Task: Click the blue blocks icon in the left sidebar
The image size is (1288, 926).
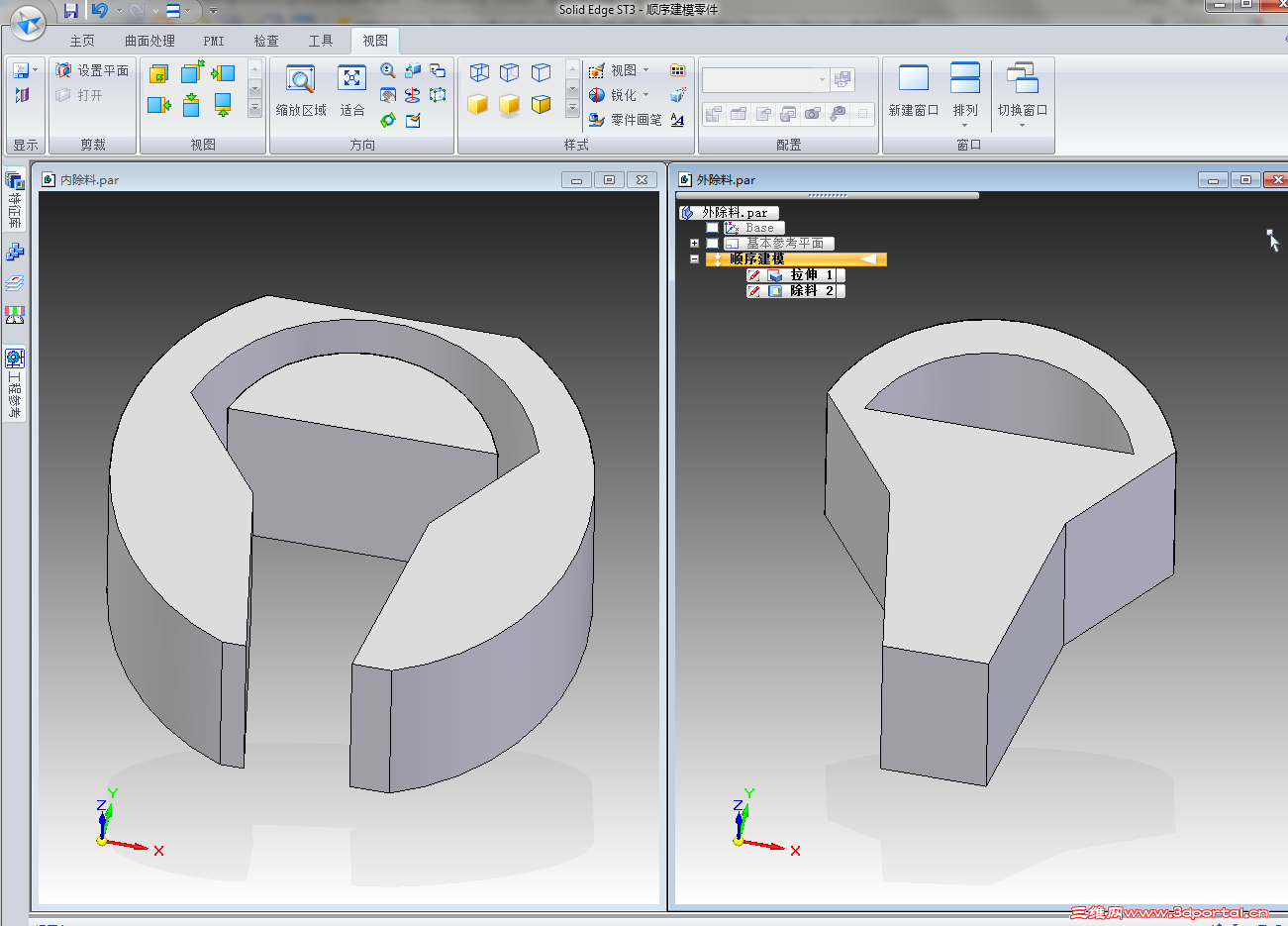Action: click(14, 252)
